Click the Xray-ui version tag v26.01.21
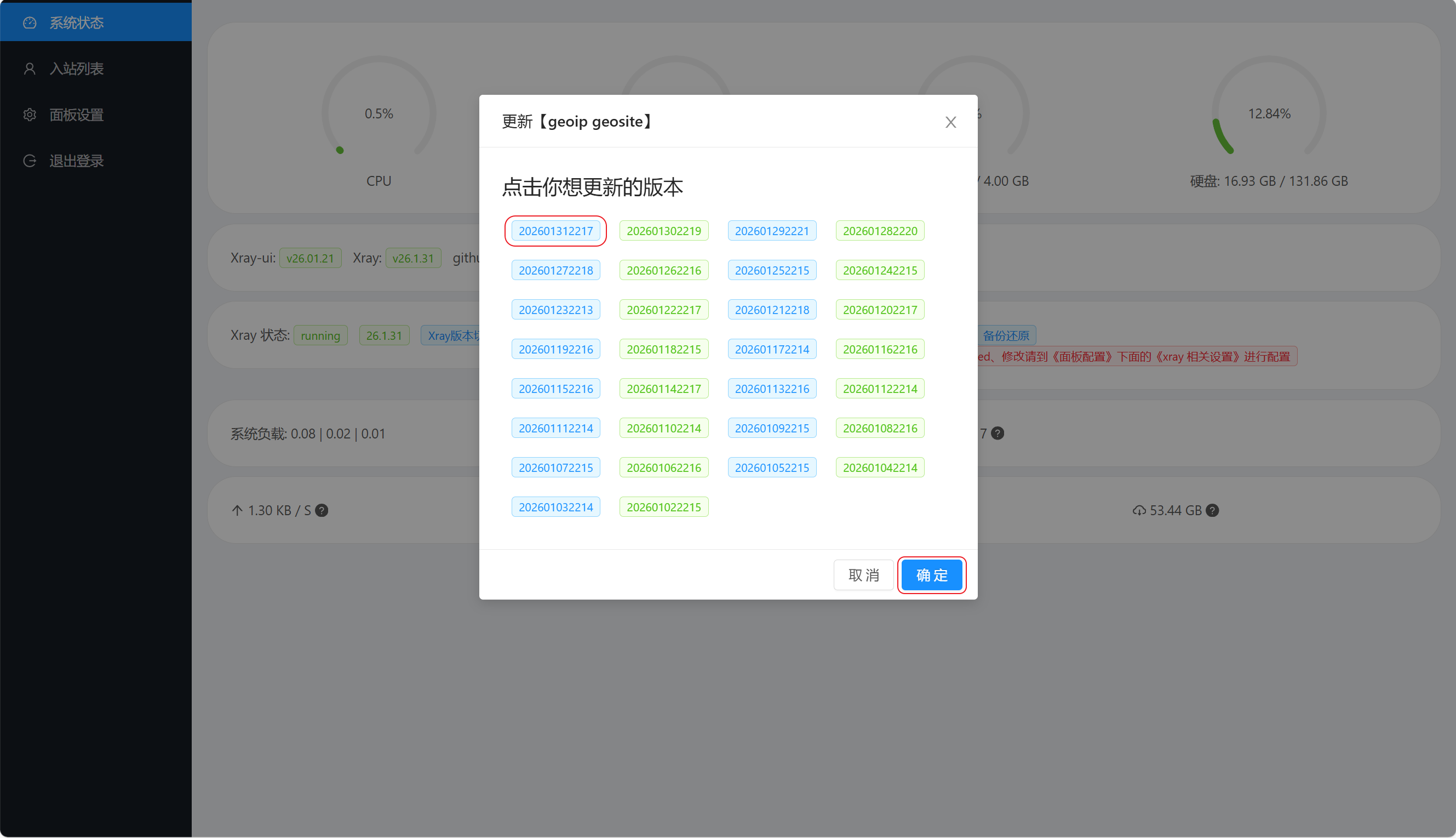This screenshot has height=838, width=1456. (310, 258)
